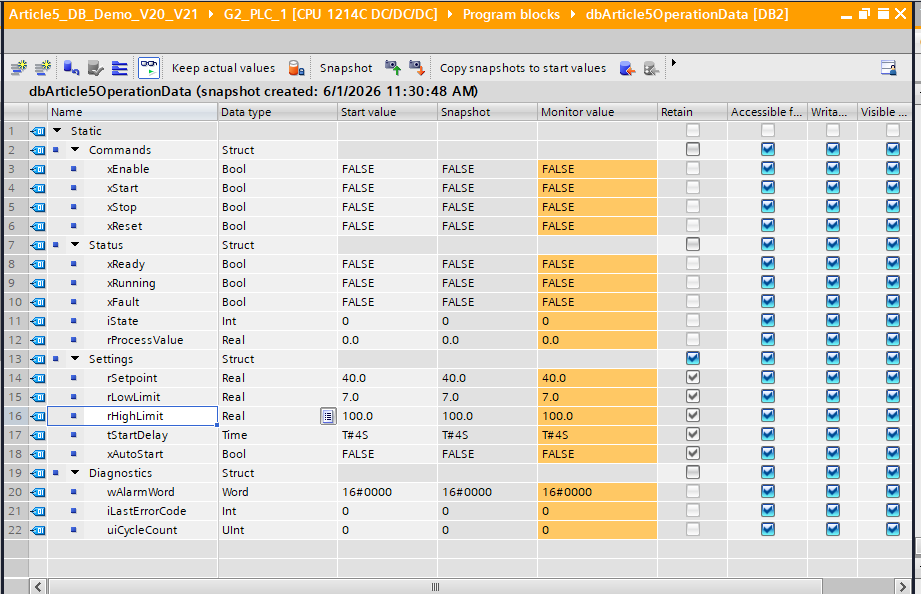Click the Retain column header

[693, 112]
